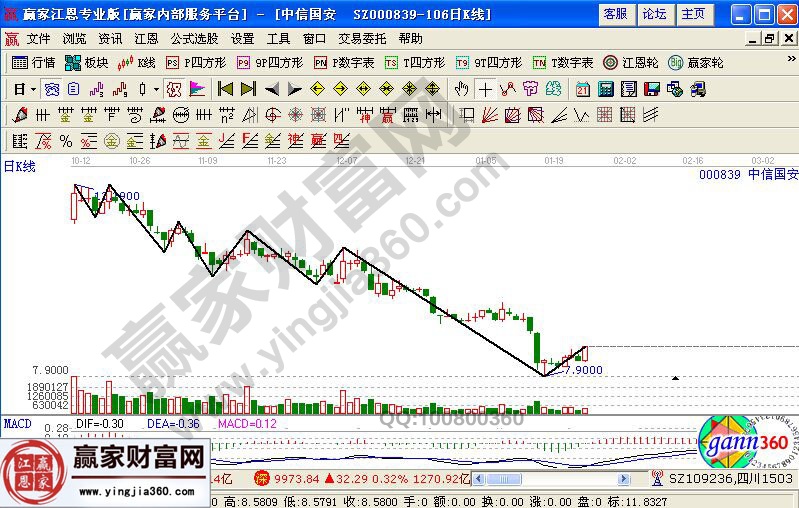This screenshot has width=799, height=508.
Task: Click the 板块 sector toolbar icon
Action: (86, 62)
